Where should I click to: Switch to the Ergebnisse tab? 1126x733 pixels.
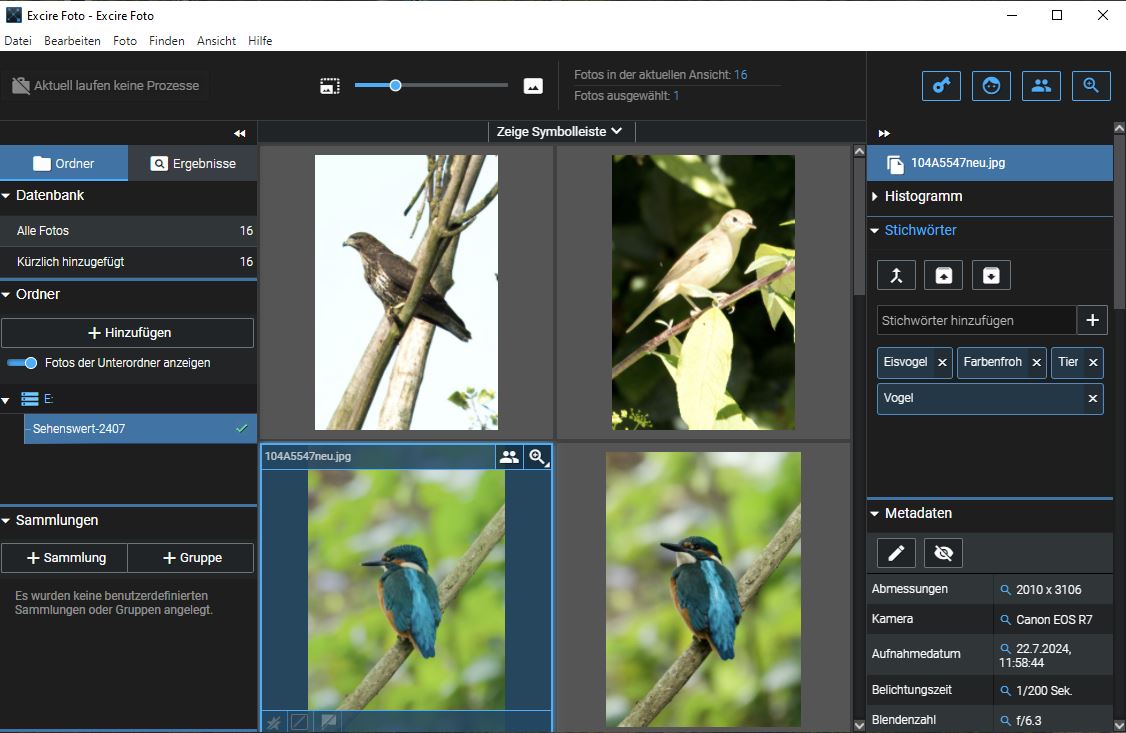click(193, 163)
